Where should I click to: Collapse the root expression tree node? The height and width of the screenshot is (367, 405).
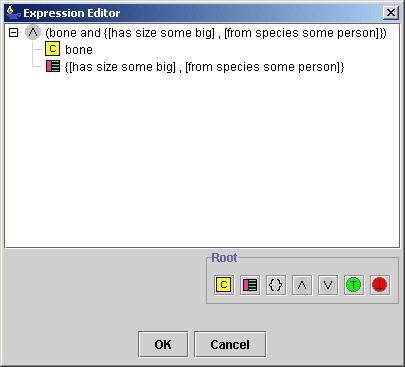(13, 33)
